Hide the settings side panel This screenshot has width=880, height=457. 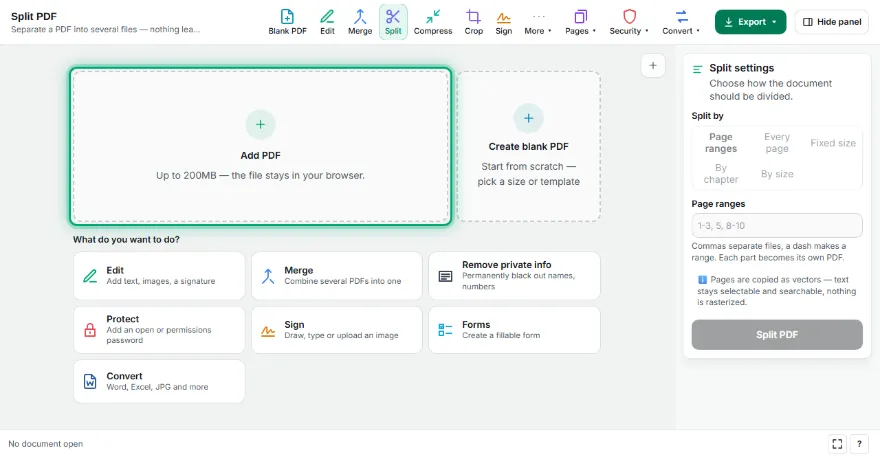(x=832, y=22)
